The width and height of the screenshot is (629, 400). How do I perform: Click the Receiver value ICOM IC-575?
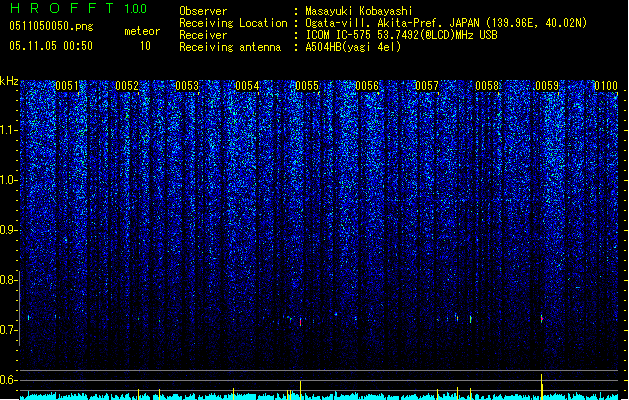pyautogui.click(x=339, y=35)
